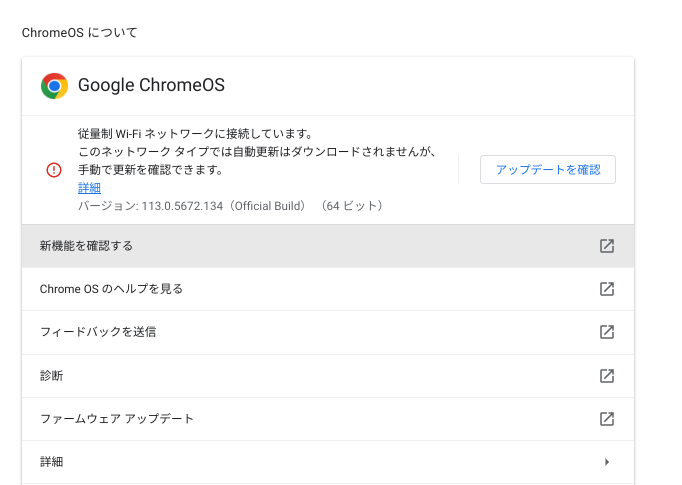Open the 詳細 row label at bottom
Image resolution: width=682 pixels, height=485 pixels.
[52, 462]
